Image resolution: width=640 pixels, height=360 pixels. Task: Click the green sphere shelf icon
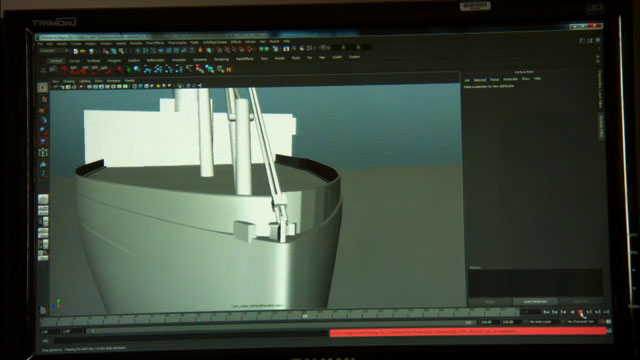pyautogui.click(x=129, y=70)
